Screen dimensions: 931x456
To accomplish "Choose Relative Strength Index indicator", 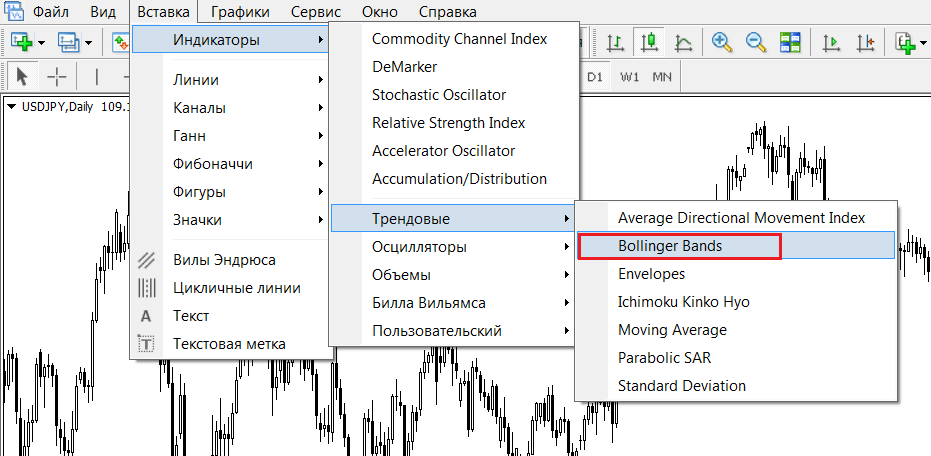I will [x=453, y=123].
